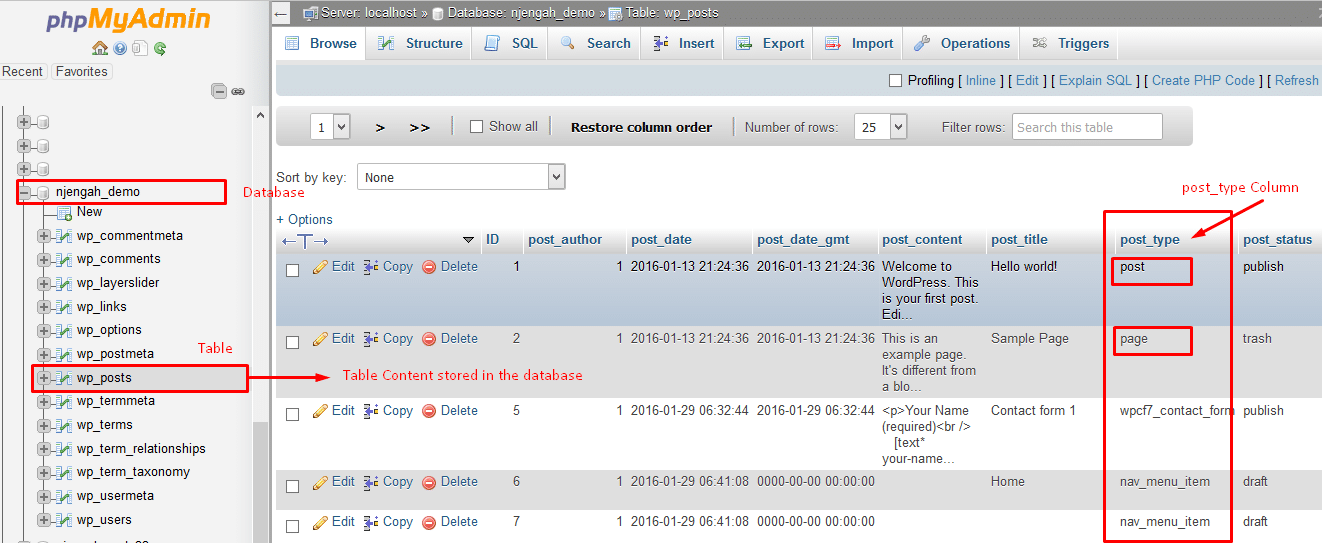1322x543 pixels.
Task: Collapse all navigation tree icon
Action: 219,91
